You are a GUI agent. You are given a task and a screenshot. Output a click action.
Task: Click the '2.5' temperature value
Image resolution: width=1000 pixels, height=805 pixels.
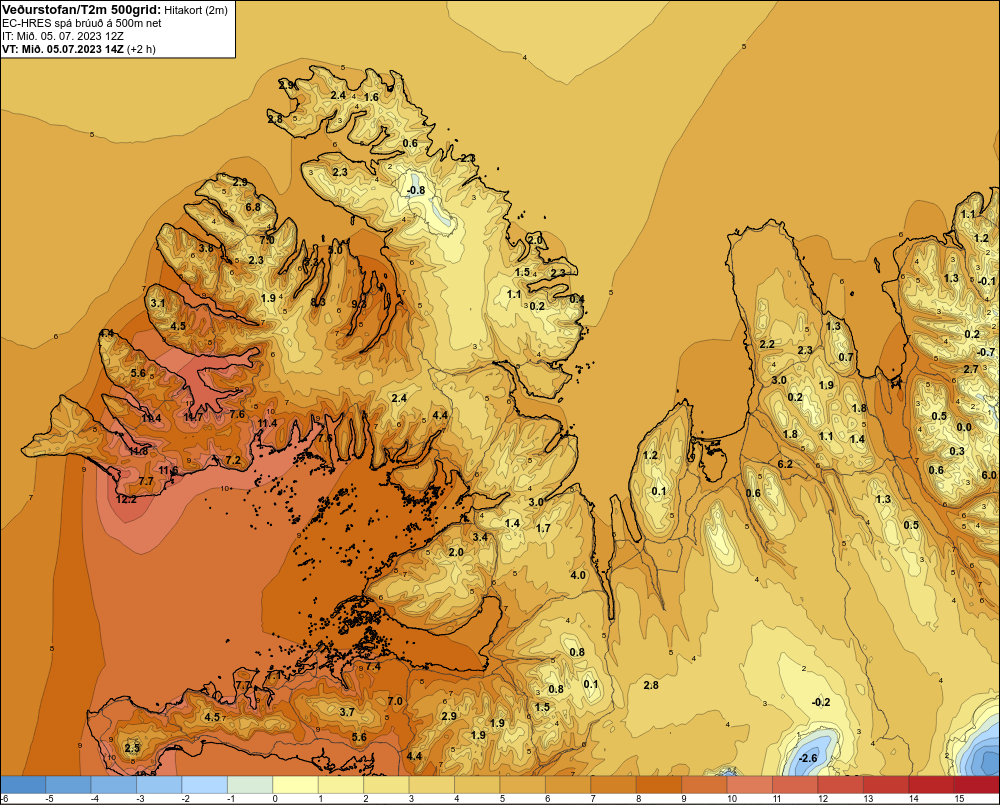pyautogui.click(x=132, y=748)
